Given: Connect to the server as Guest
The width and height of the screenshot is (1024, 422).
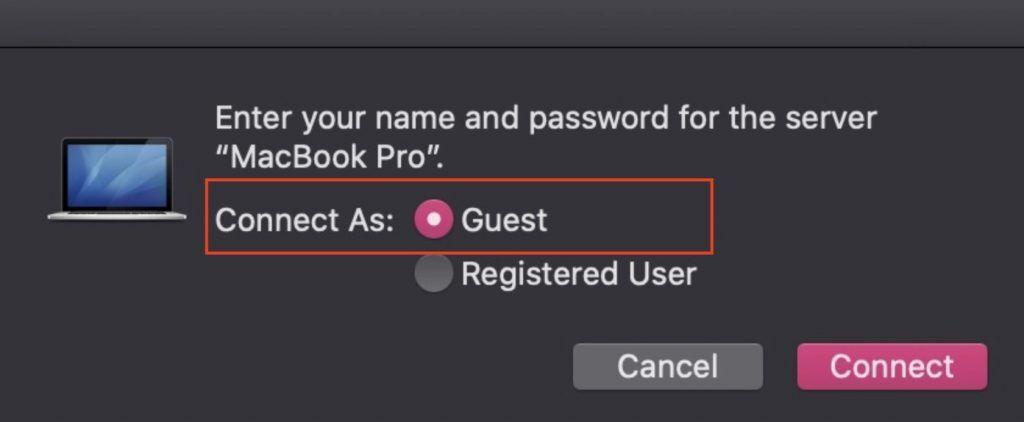Looking at the screenshot, I should click(x=891, y=366).
